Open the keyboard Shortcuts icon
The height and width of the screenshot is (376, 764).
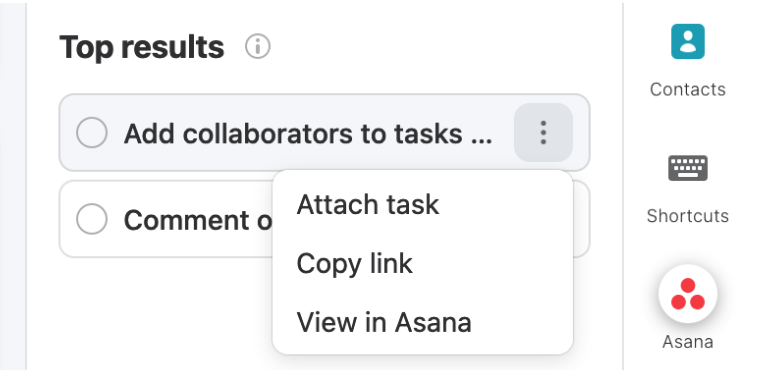point(688,168)
